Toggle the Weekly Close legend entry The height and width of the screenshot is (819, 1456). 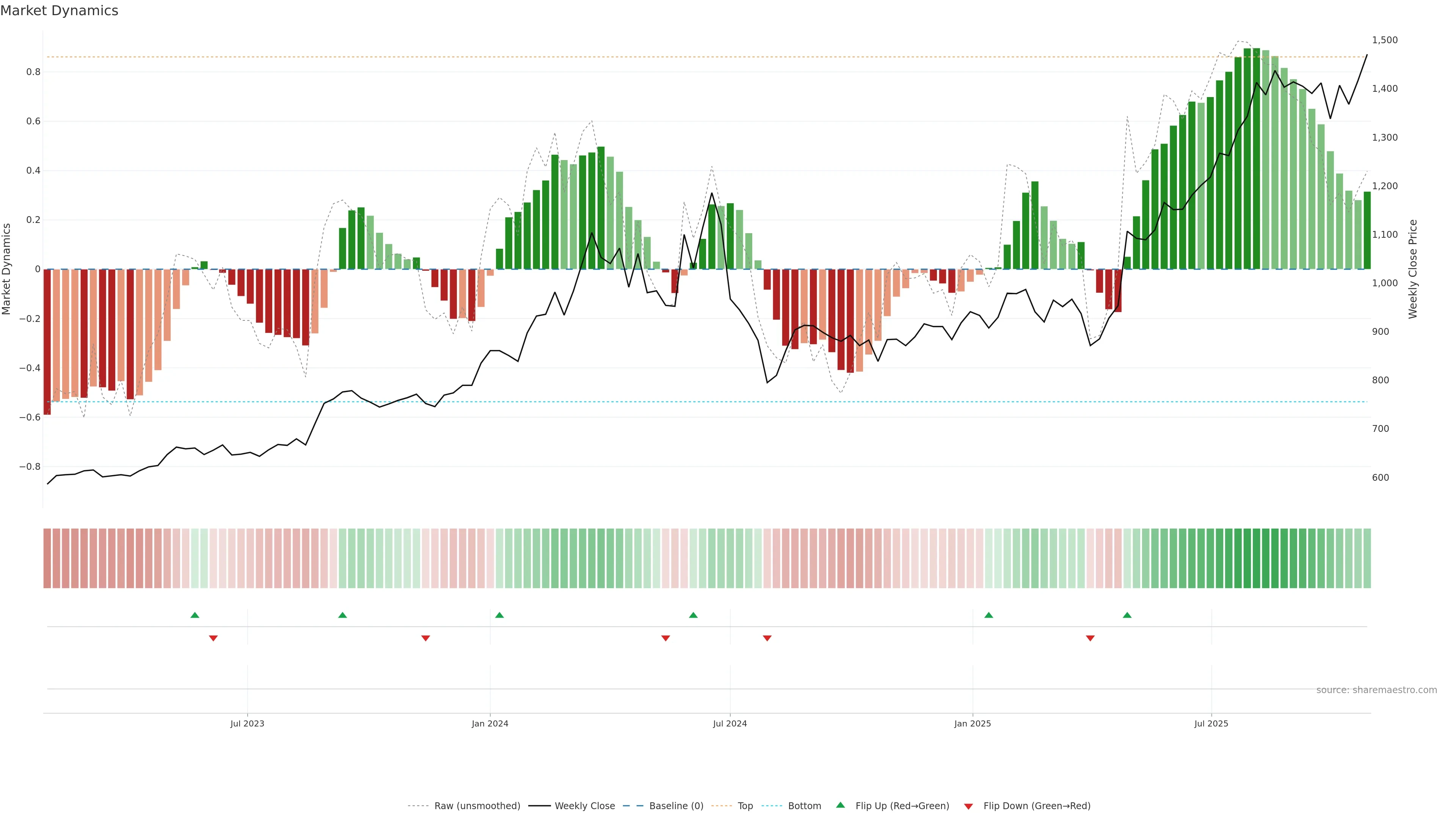(584, 806)
